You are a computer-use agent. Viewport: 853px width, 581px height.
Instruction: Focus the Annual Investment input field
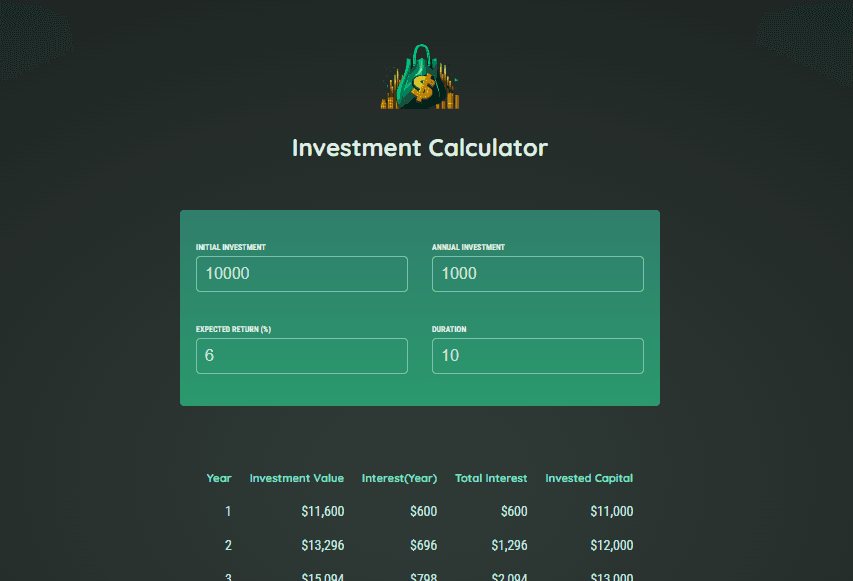[x=537, y=274]
